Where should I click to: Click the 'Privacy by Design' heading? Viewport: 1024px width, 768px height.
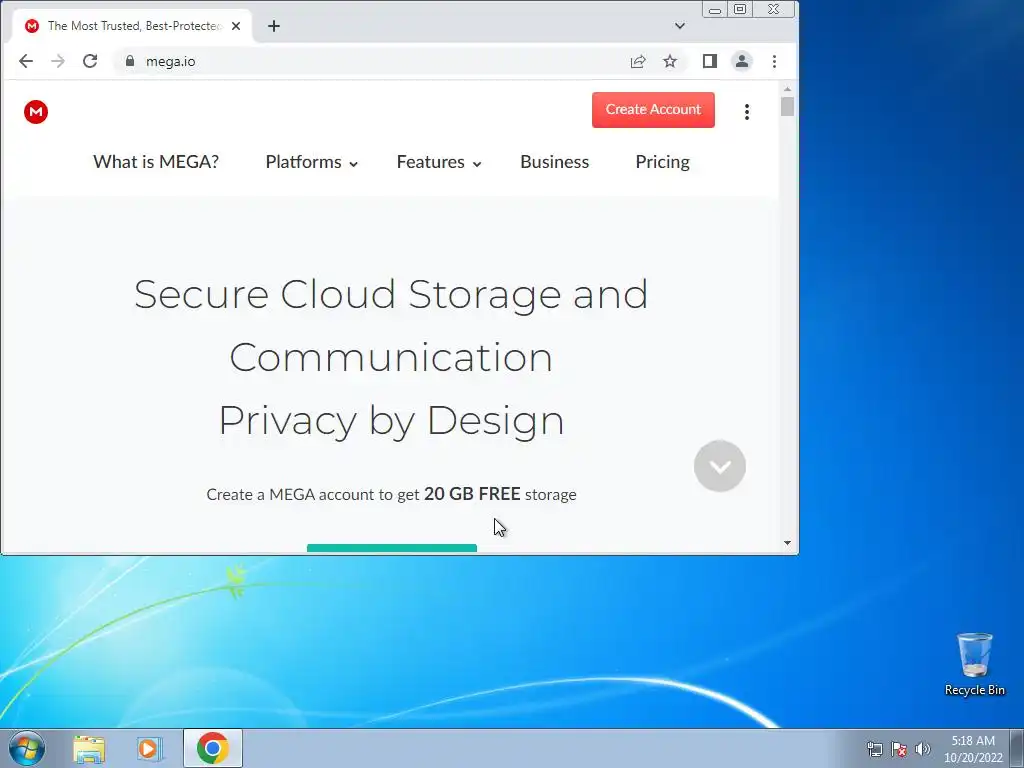tap(391, 420)
